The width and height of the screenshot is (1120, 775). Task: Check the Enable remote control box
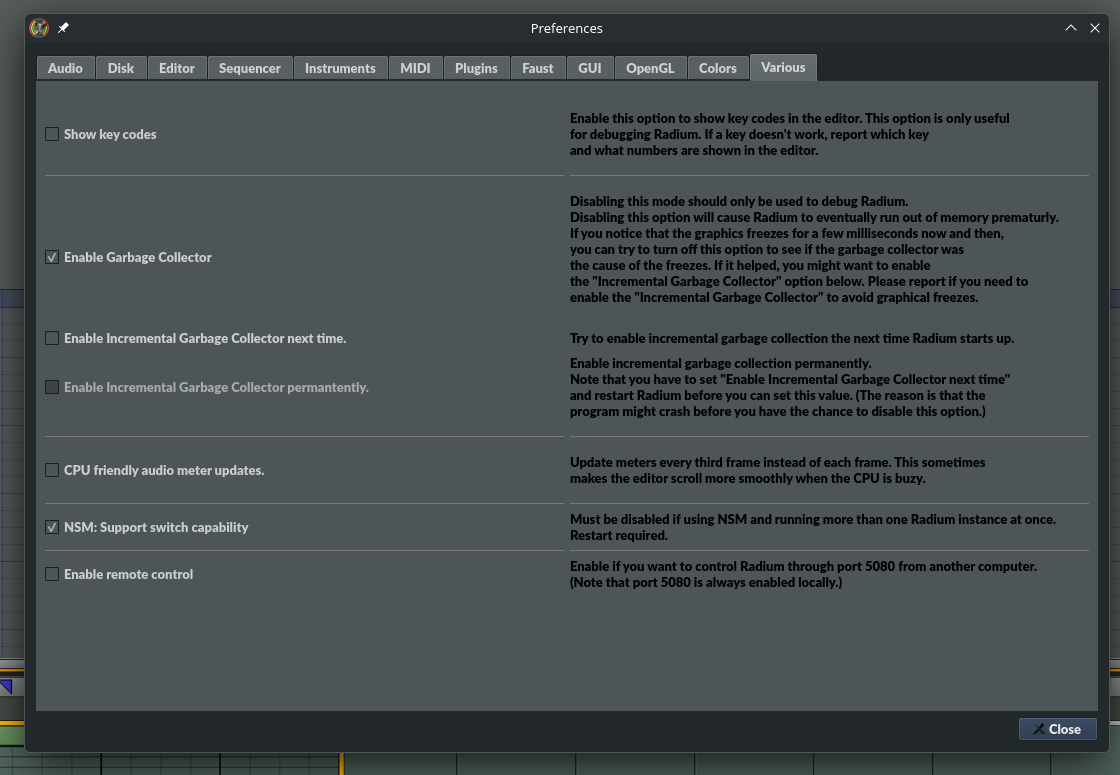tap(52, 574)
